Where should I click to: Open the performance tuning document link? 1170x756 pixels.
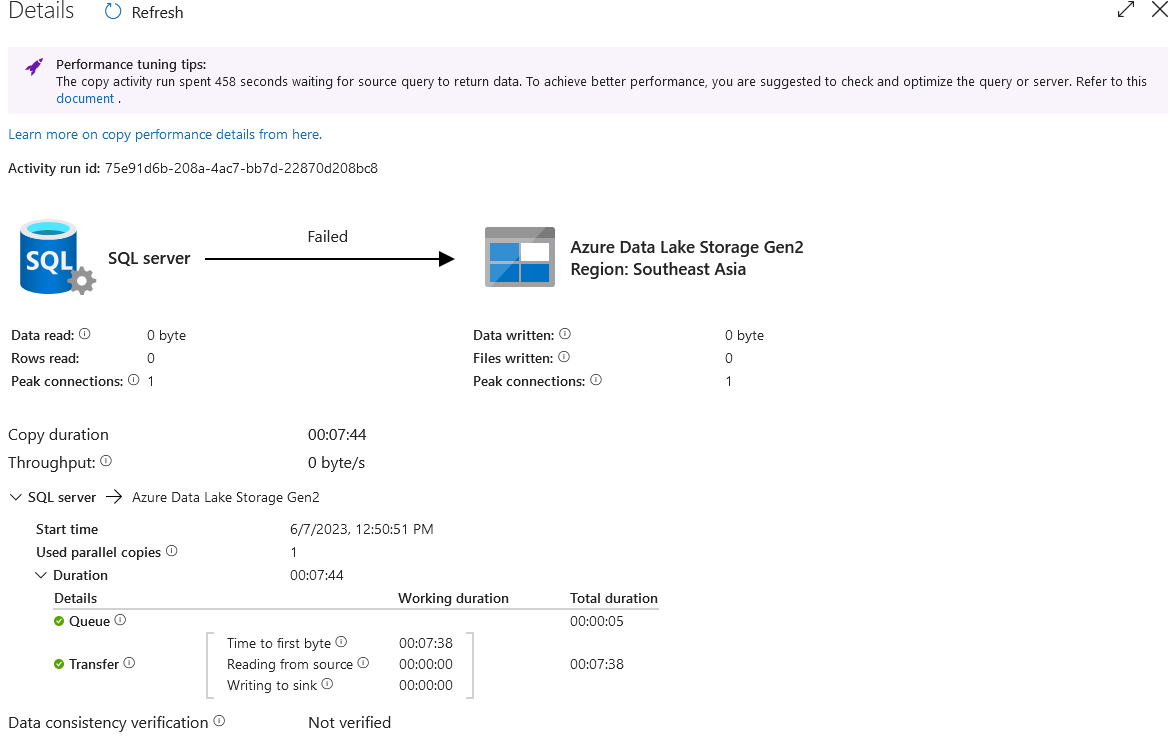point(85,99)
